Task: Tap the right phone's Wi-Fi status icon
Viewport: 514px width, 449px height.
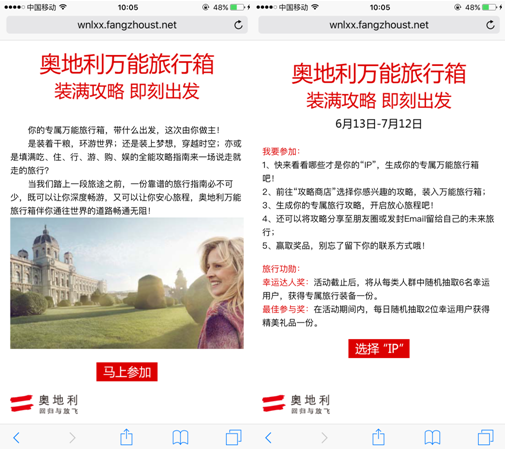Action: tap(315, 7)
